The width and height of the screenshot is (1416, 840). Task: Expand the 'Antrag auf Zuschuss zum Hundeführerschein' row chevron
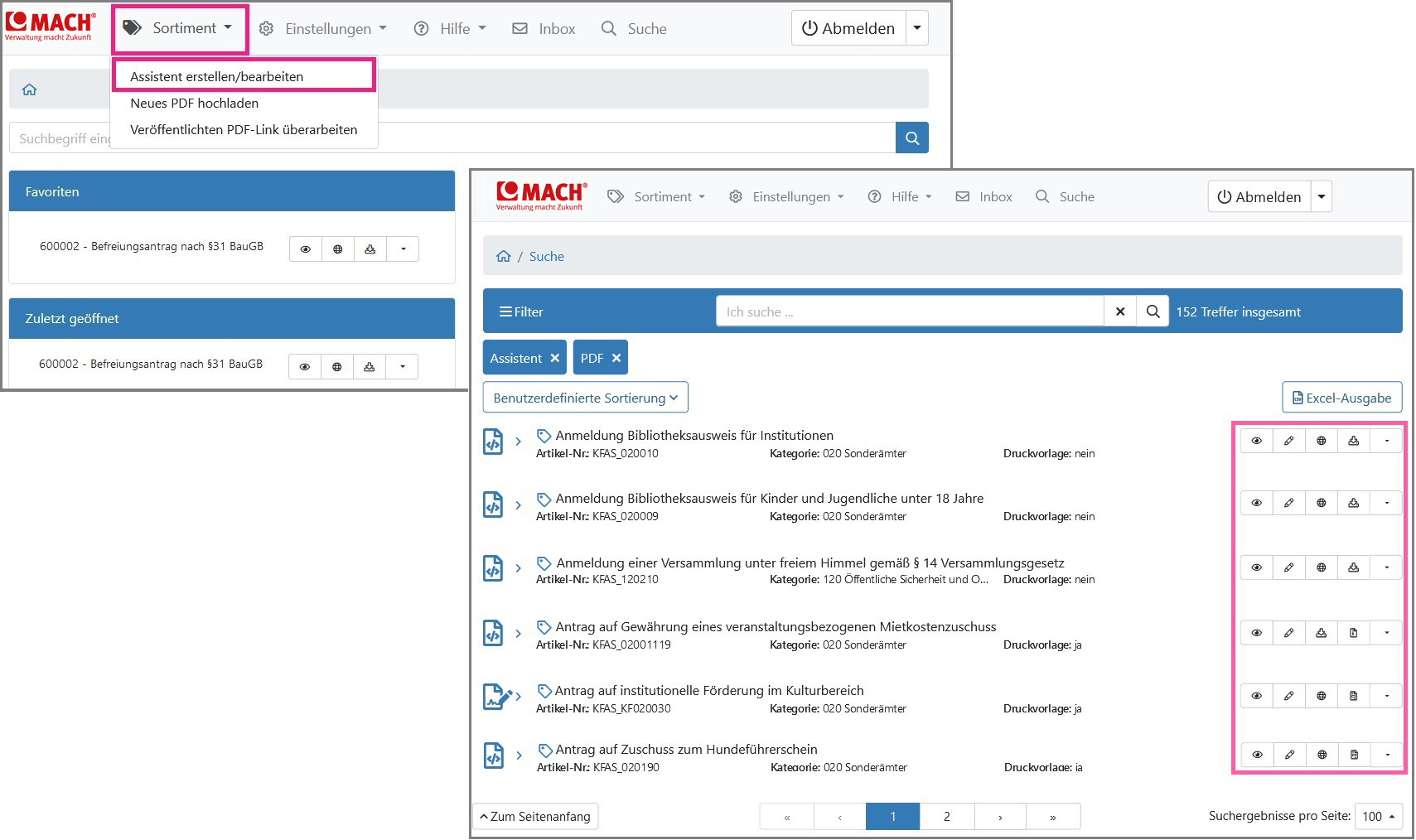[519, 756]
